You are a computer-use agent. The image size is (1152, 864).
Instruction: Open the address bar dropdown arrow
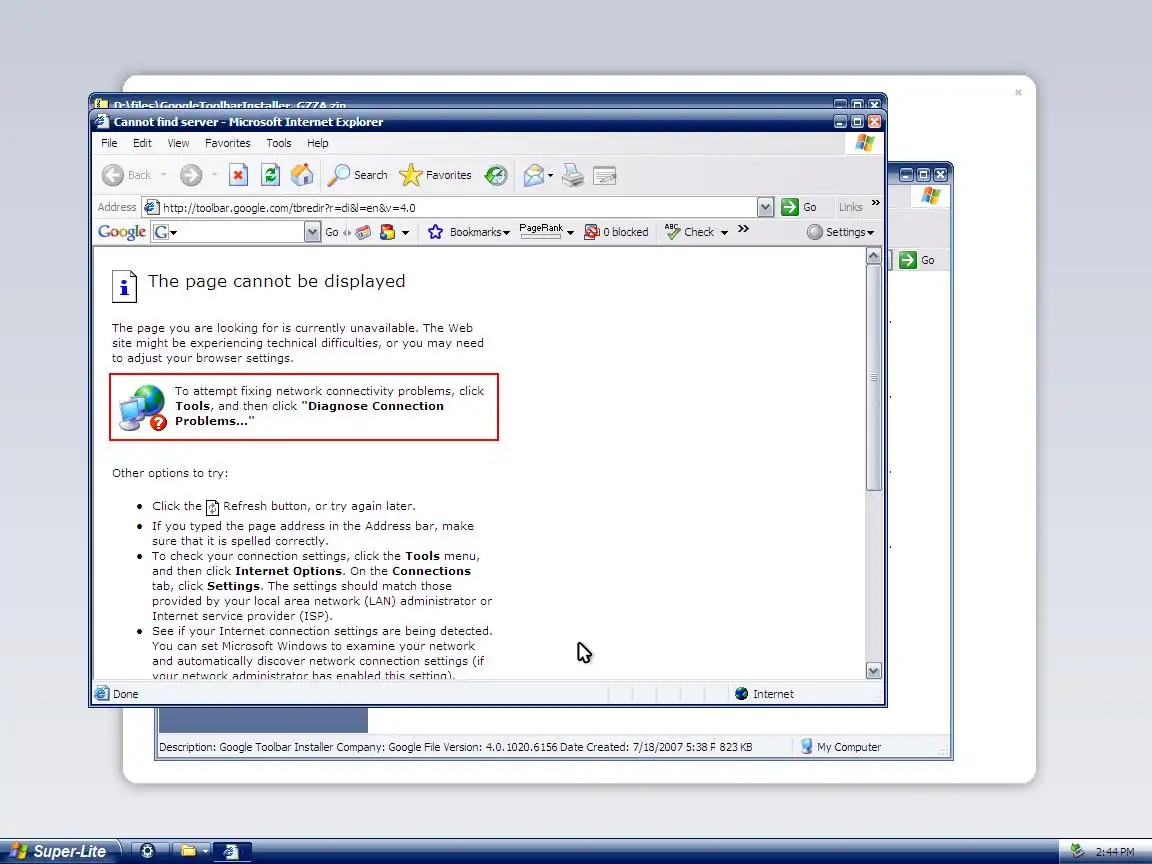click(766, 207)
